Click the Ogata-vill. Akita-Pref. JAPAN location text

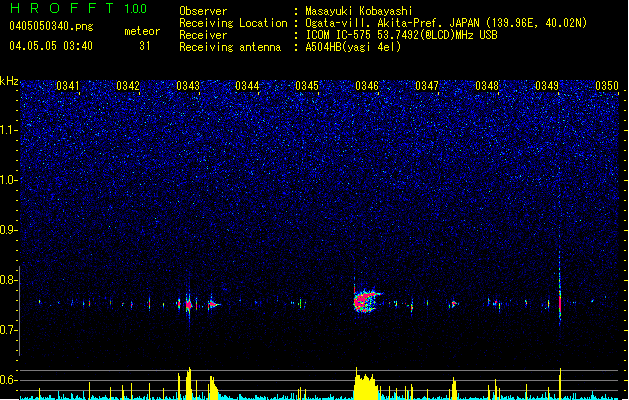click(x=446, y=23)
